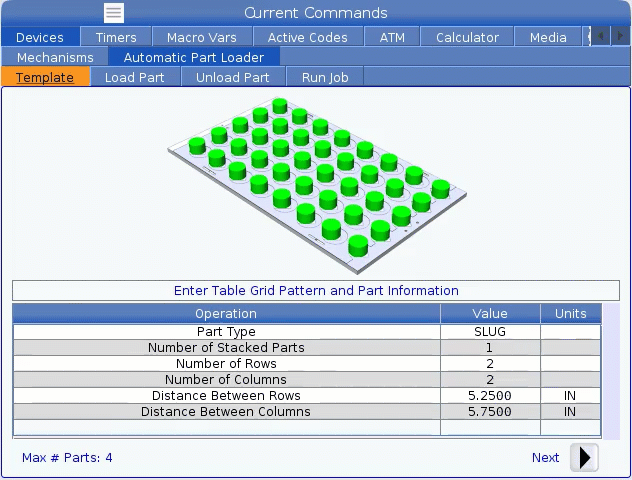The width and height of the screenshot is (632, 480).
Task: Switch to the Calculator tab
Action: (467, 37)
